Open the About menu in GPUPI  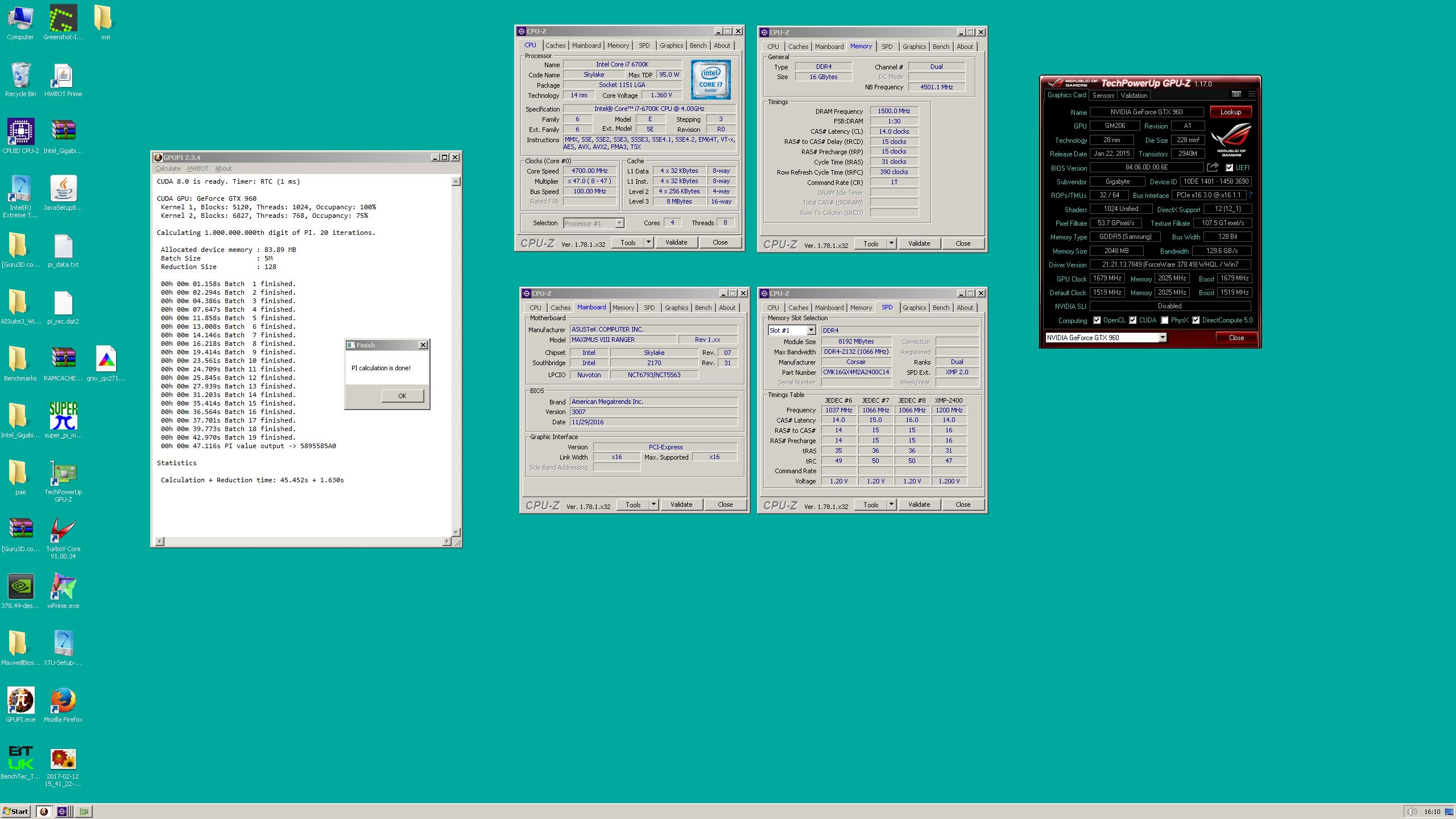(x=223, y=168)
